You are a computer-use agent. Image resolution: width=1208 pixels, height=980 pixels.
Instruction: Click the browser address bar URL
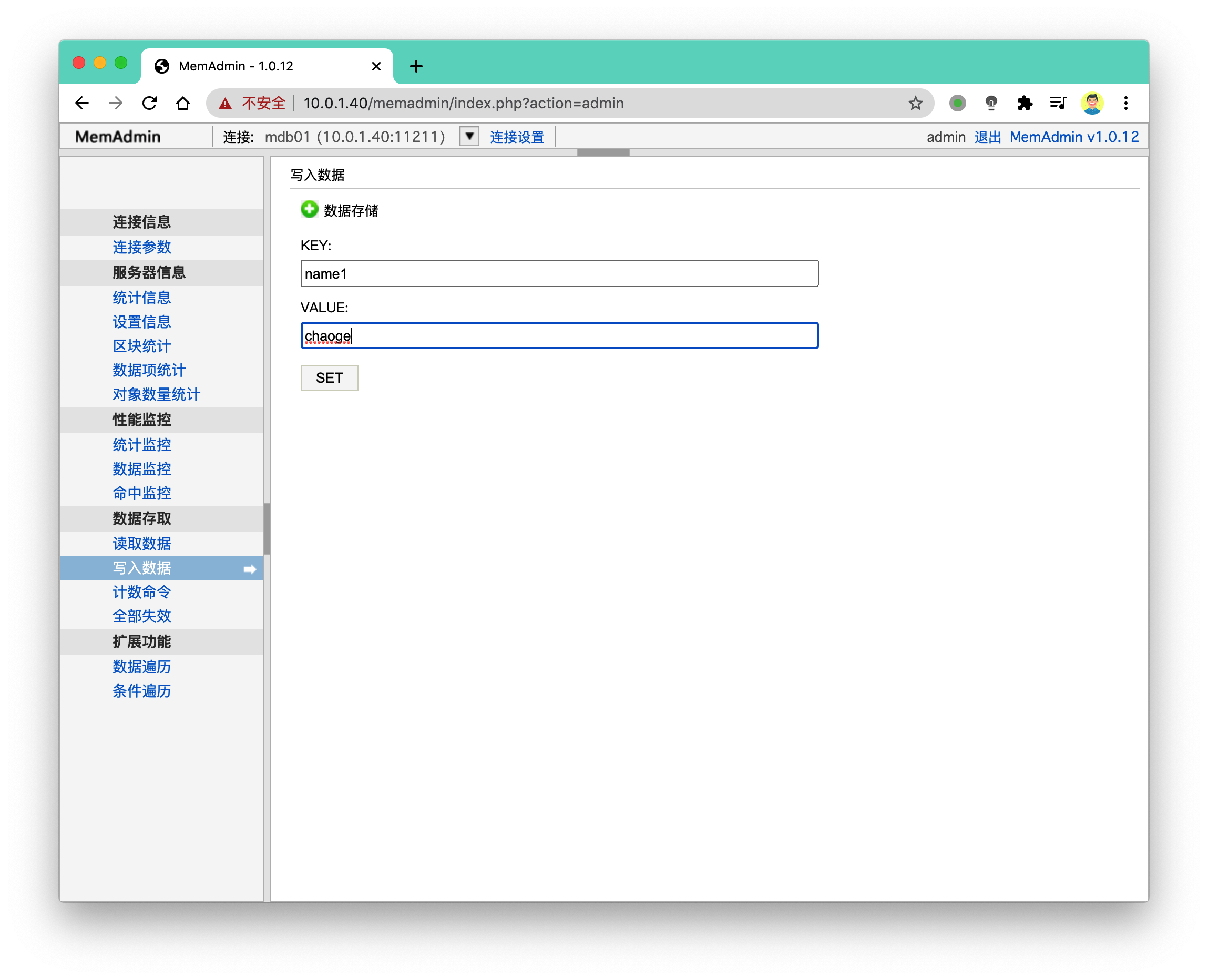[x=464, y=103]
